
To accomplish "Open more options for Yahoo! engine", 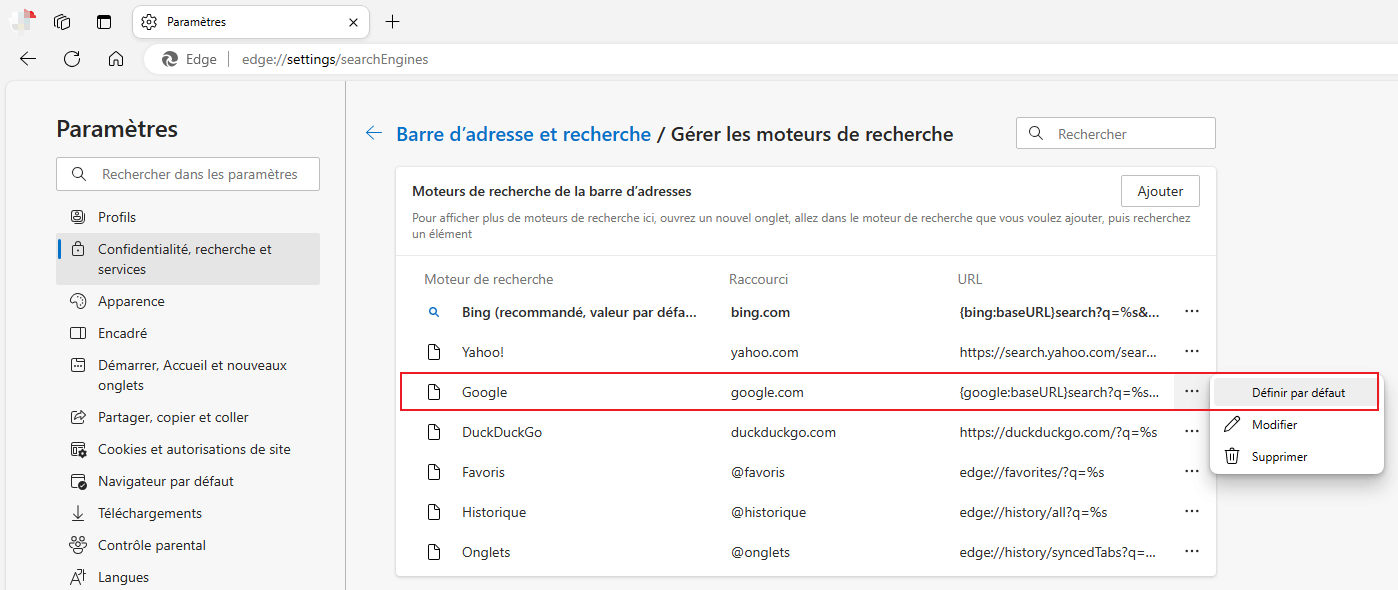I will point(1191,351).
